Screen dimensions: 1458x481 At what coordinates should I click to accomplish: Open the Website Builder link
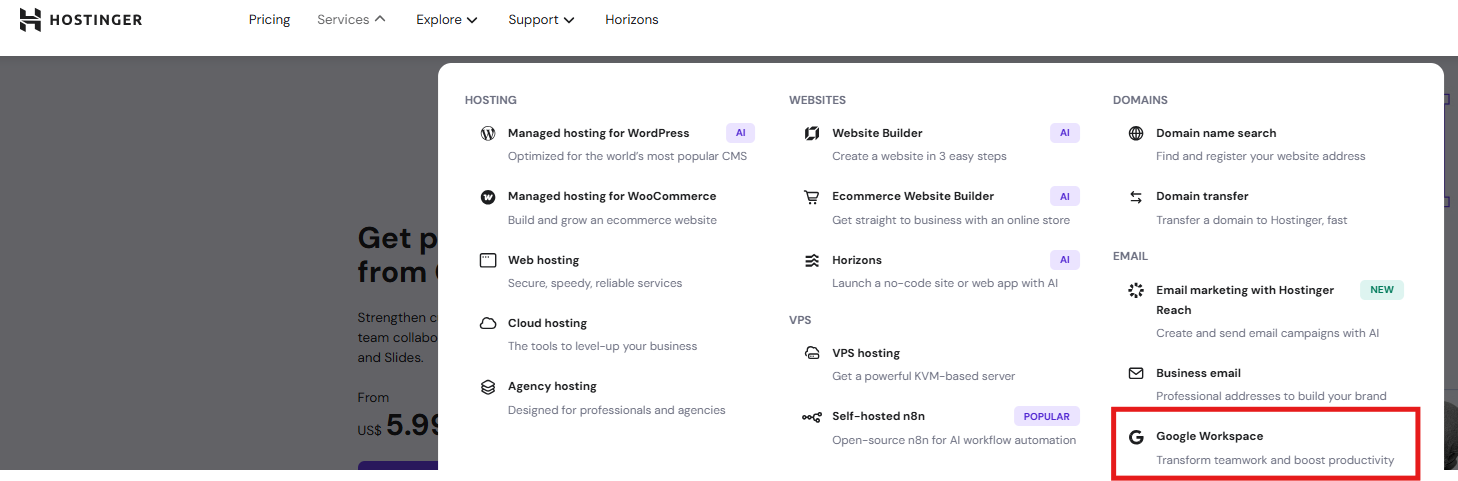pos(877,133)
